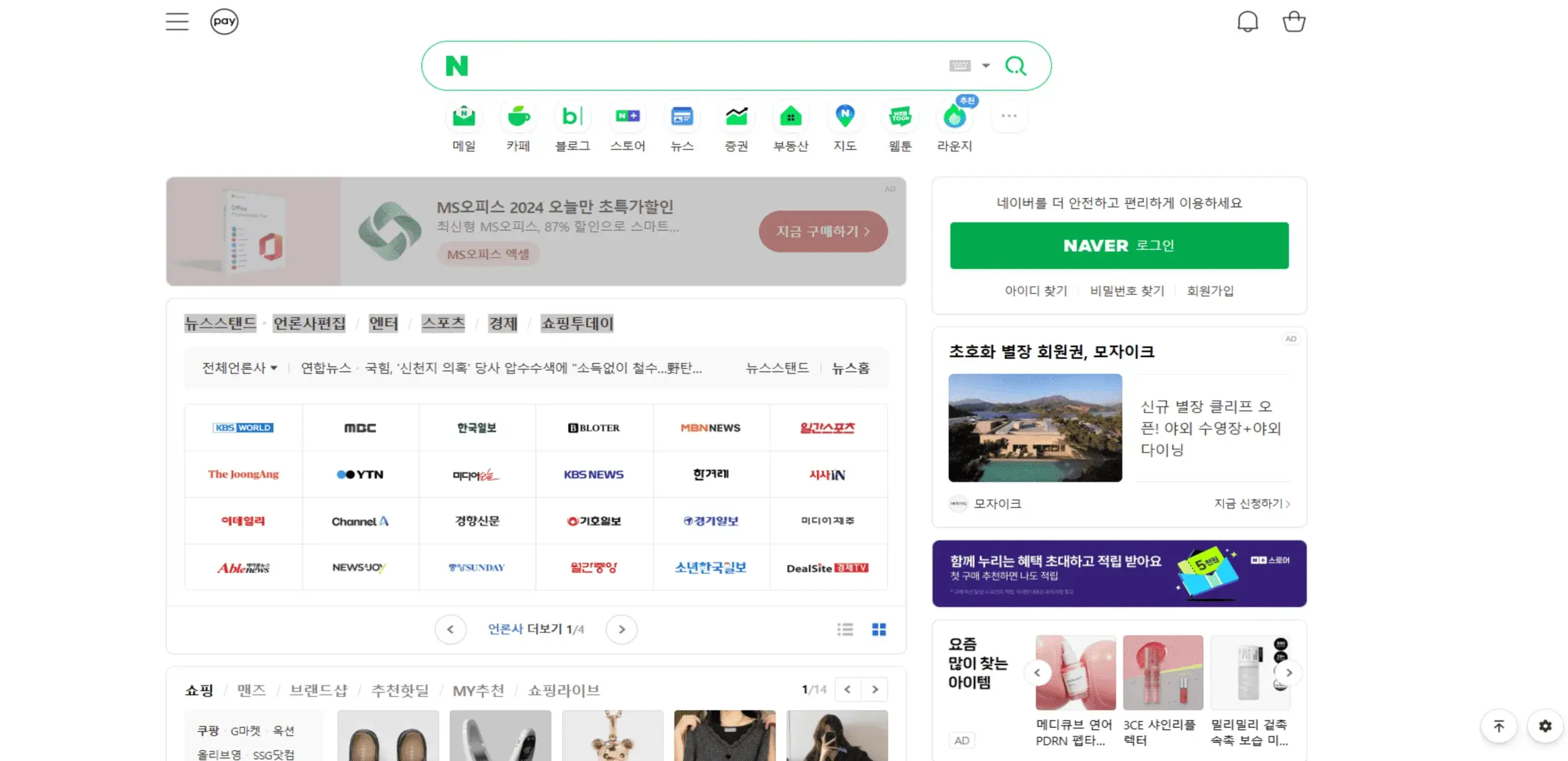
Task: Open 메디큐브 연어 PDRN product
Action: [1075, 691]
